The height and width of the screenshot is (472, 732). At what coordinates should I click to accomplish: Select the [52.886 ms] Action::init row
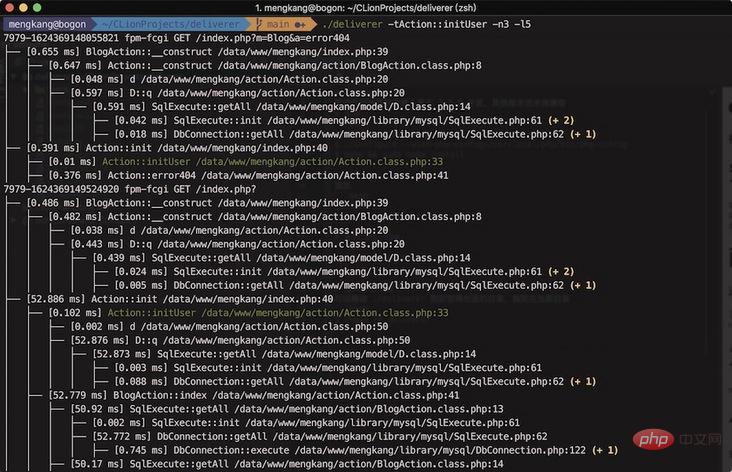[180, 299]
